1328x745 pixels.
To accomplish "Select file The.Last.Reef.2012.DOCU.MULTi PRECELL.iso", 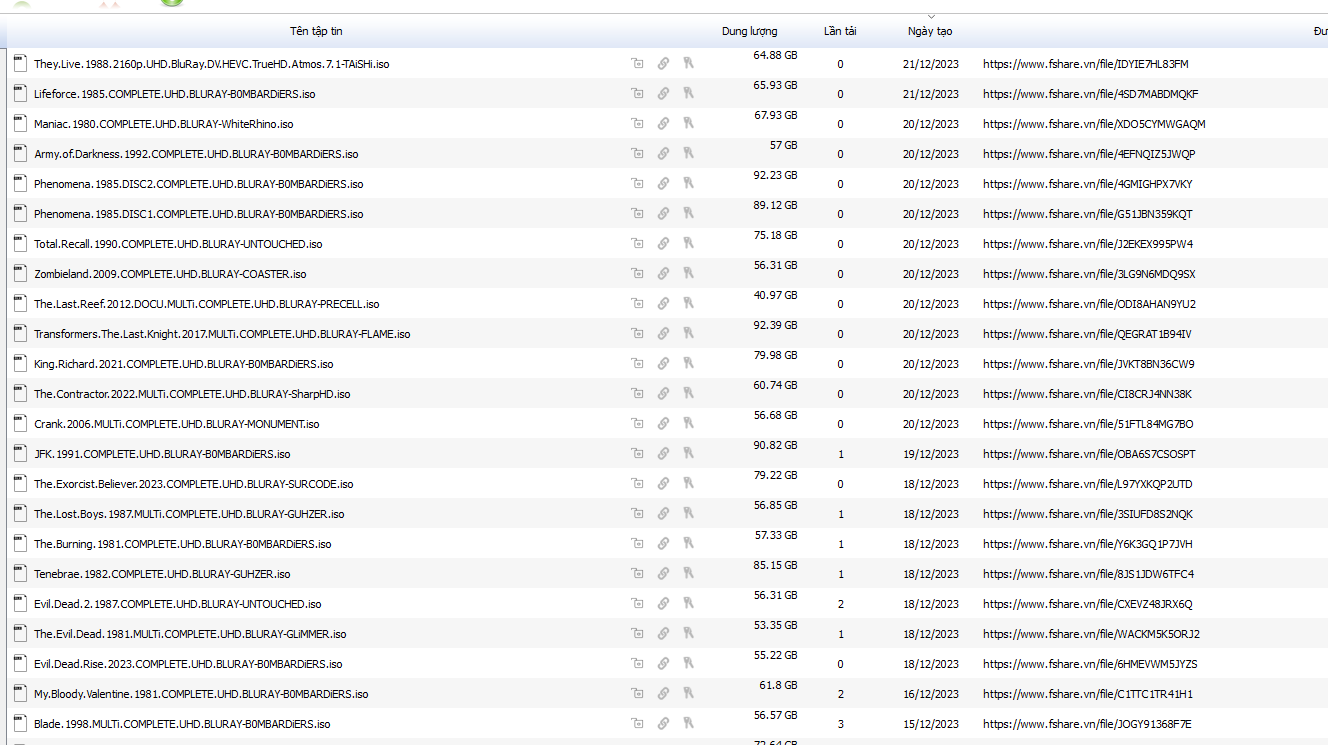I will [207, 304].
